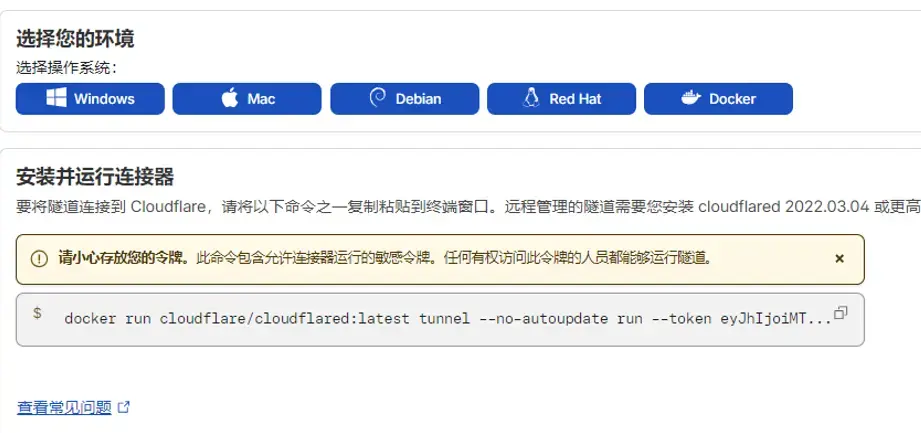Switch to the Red Hat label
The image size is (921, 433).
[x=575, y=99]
